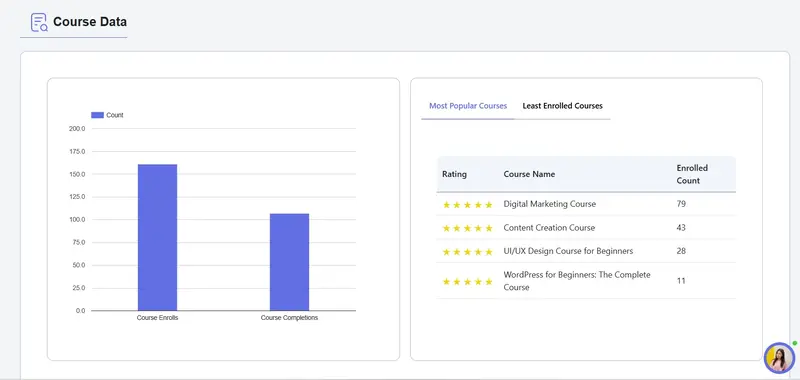Click enrolled count 11

[x=681, y=281]
